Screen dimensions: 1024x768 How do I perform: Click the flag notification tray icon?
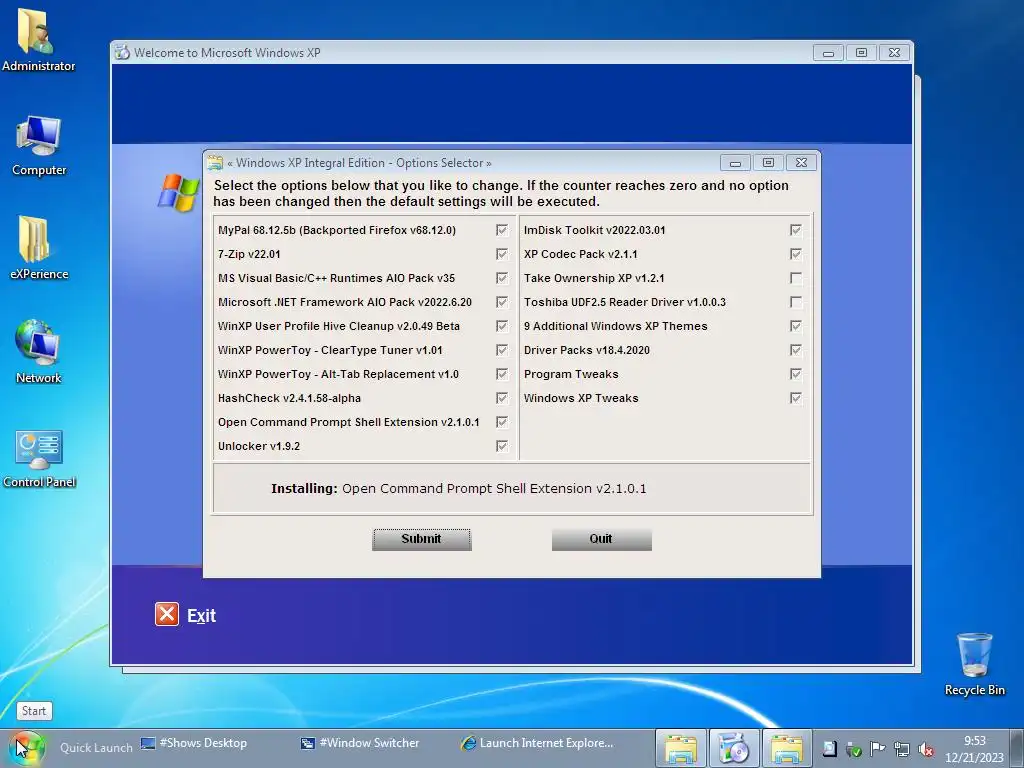tap(878, 749)
